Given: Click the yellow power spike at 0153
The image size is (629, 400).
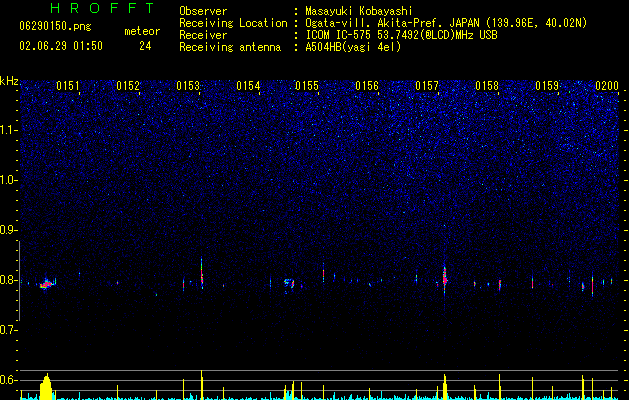Looking at the screenshot, I should pyautogui.click(x=201, y=385).
